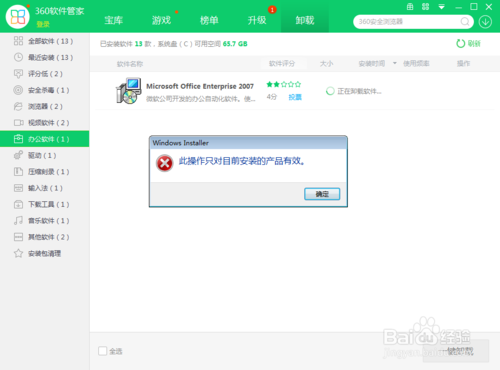
Task: Select 其他软件 (2) category
Action: 45,237
